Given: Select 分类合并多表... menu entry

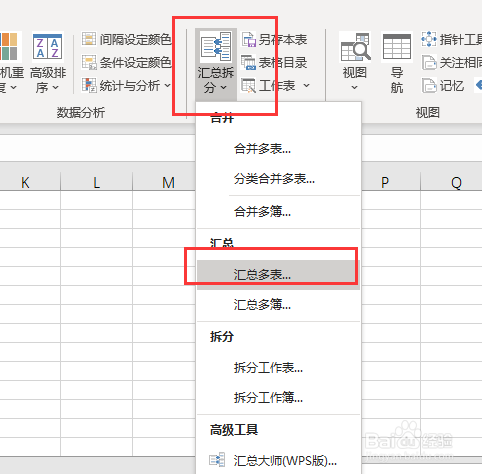Looking at the screenshot, I should coord(278,179).
